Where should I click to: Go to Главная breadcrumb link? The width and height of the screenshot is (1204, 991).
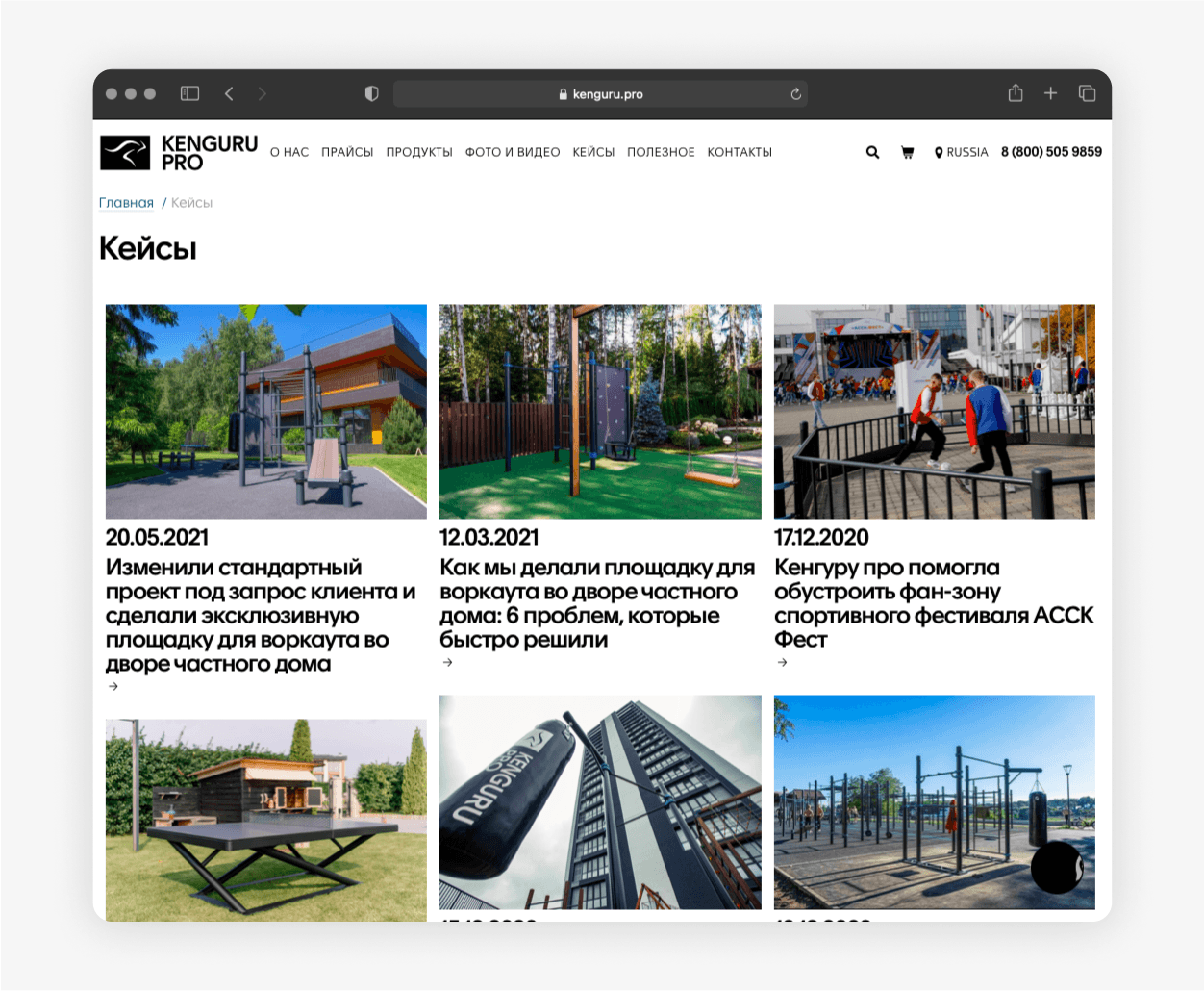coord(126,203)
